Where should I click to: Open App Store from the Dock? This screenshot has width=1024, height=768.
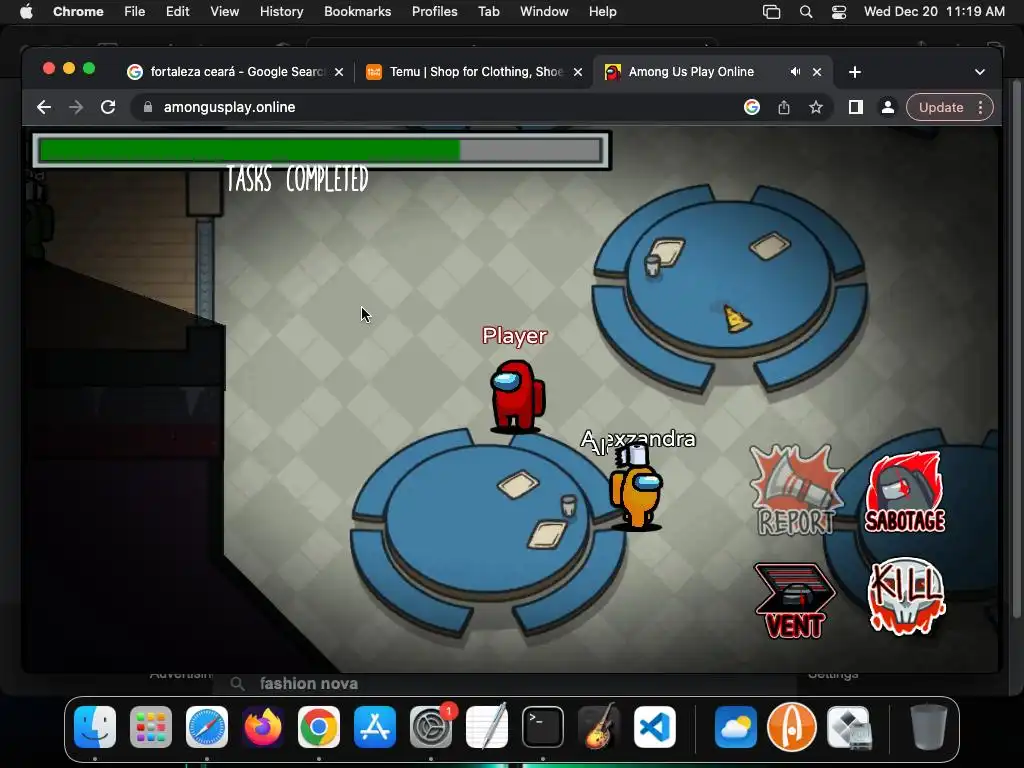(x=375, y=726)
